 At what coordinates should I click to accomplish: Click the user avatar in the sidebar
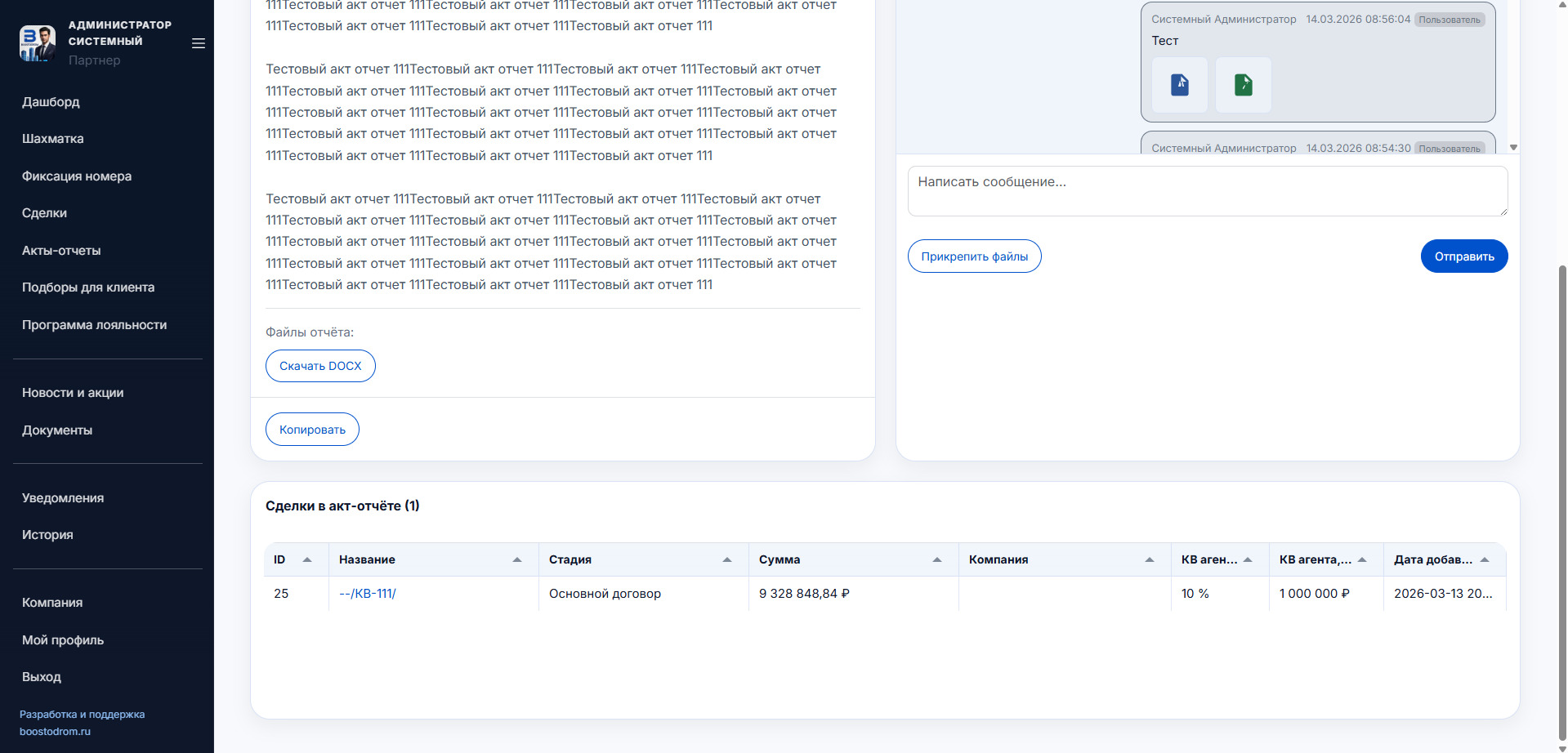(38, 42)
